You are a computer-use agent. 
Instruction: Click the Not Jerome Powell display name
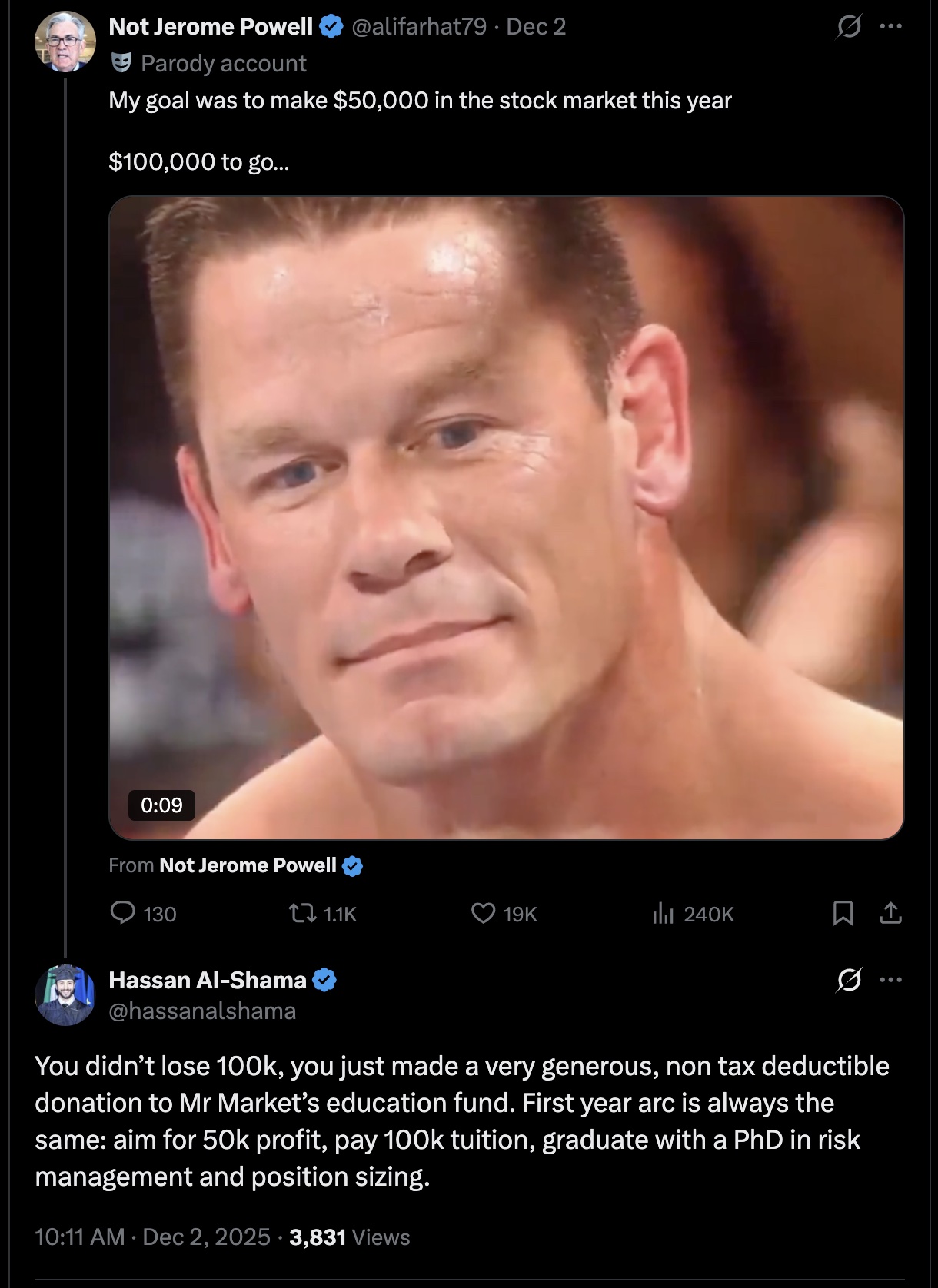(x=211, y=27)
